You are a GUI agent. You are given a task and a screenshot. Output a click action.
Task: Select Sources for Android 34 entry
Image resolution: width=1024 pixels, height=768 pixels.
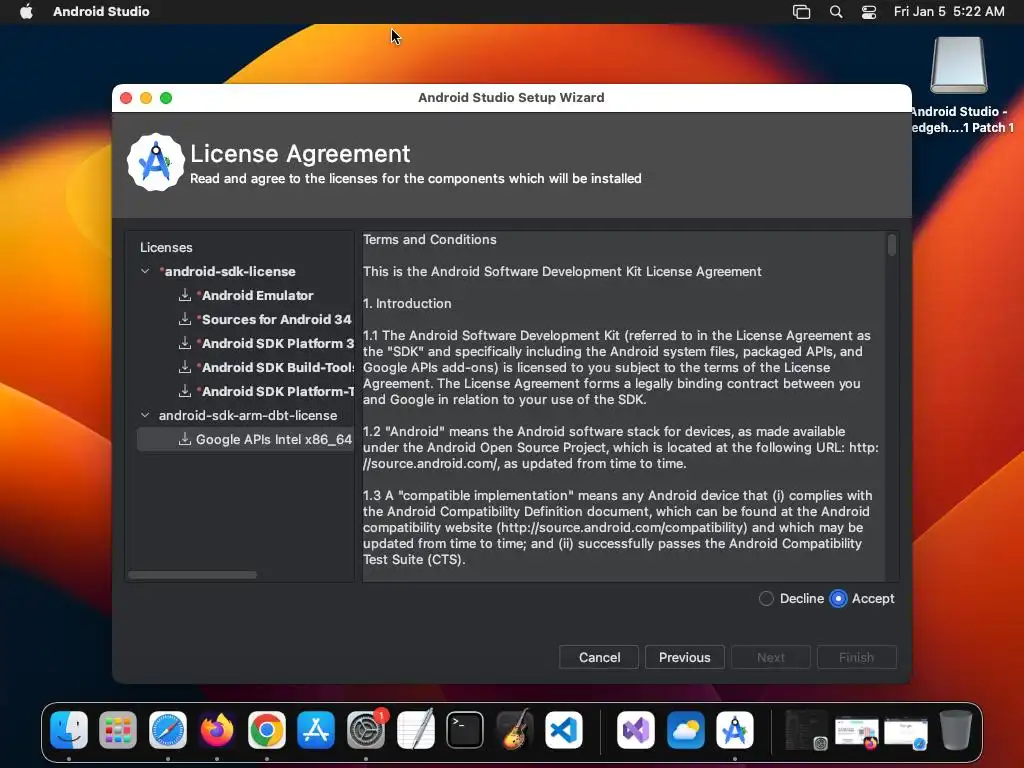tap(246, 319)
